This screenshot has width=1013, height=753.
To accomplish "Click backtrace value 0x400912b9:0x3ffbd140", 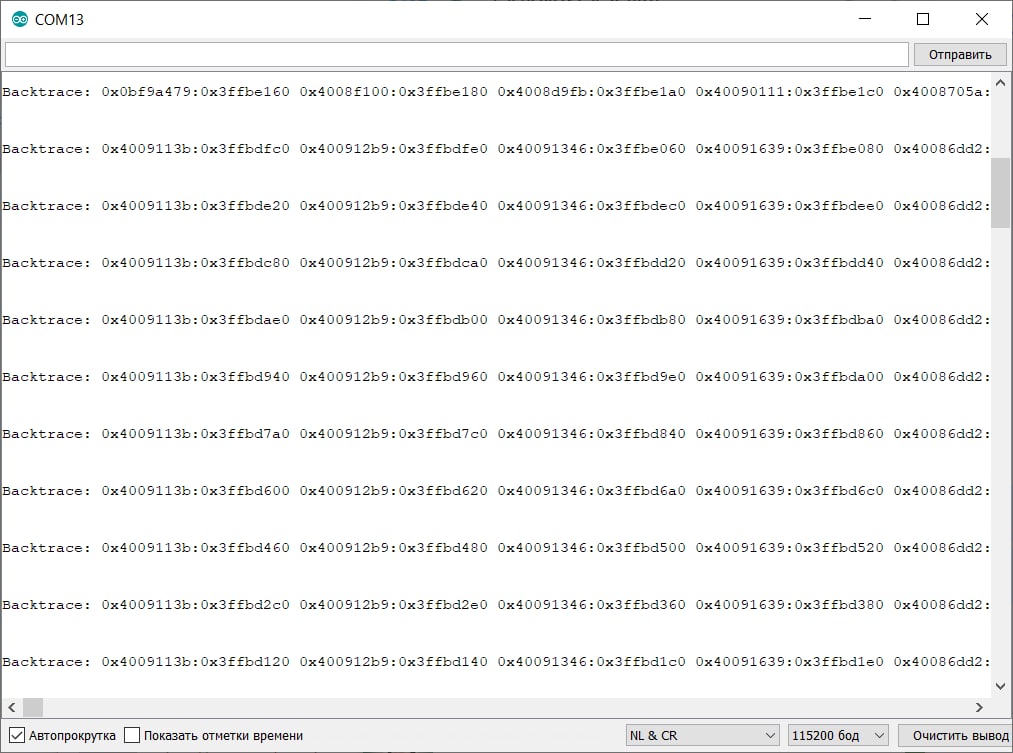I will tap(393, 662).
